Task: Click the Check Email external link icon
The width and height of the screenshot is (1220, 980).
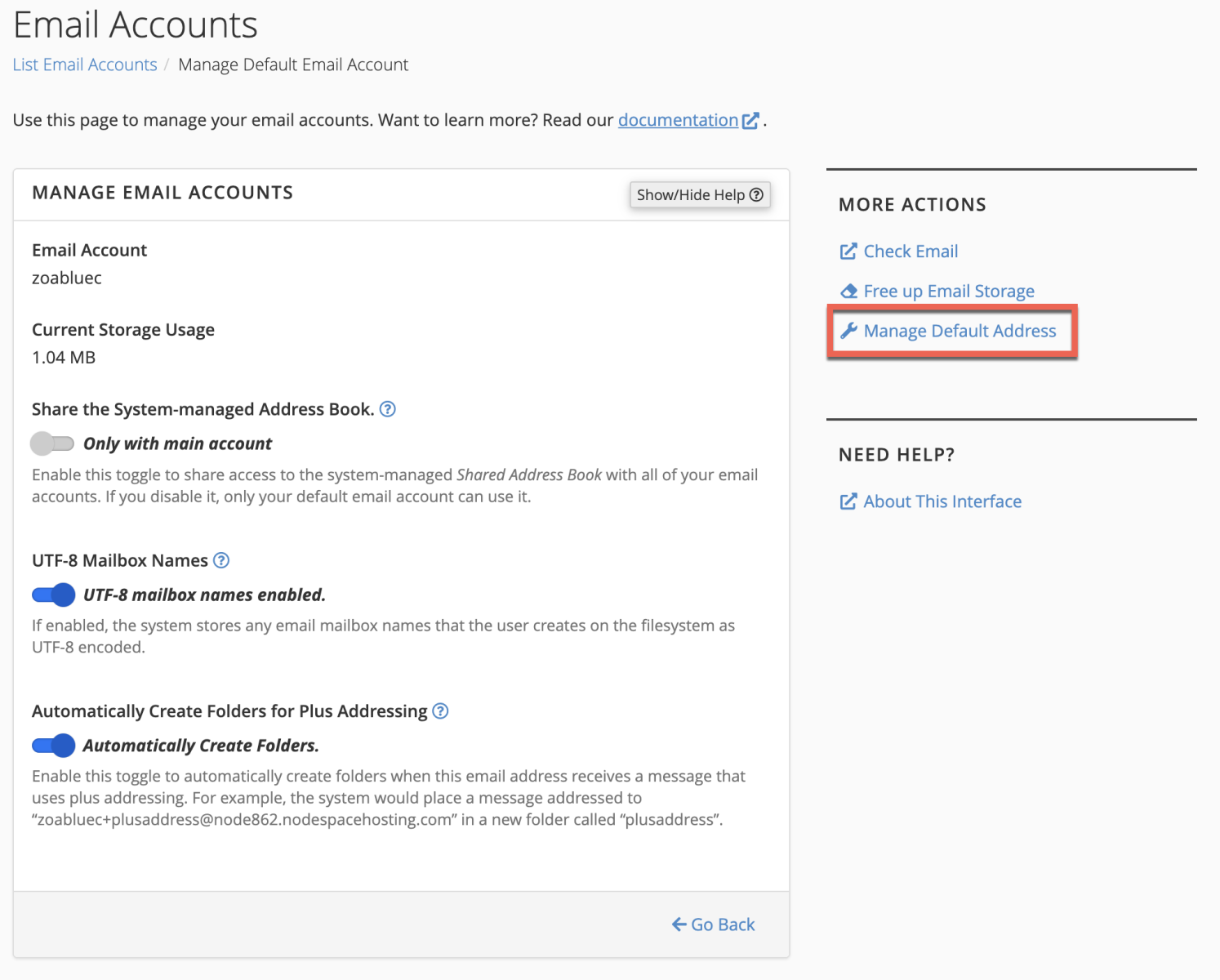Action: coord(848,252)
